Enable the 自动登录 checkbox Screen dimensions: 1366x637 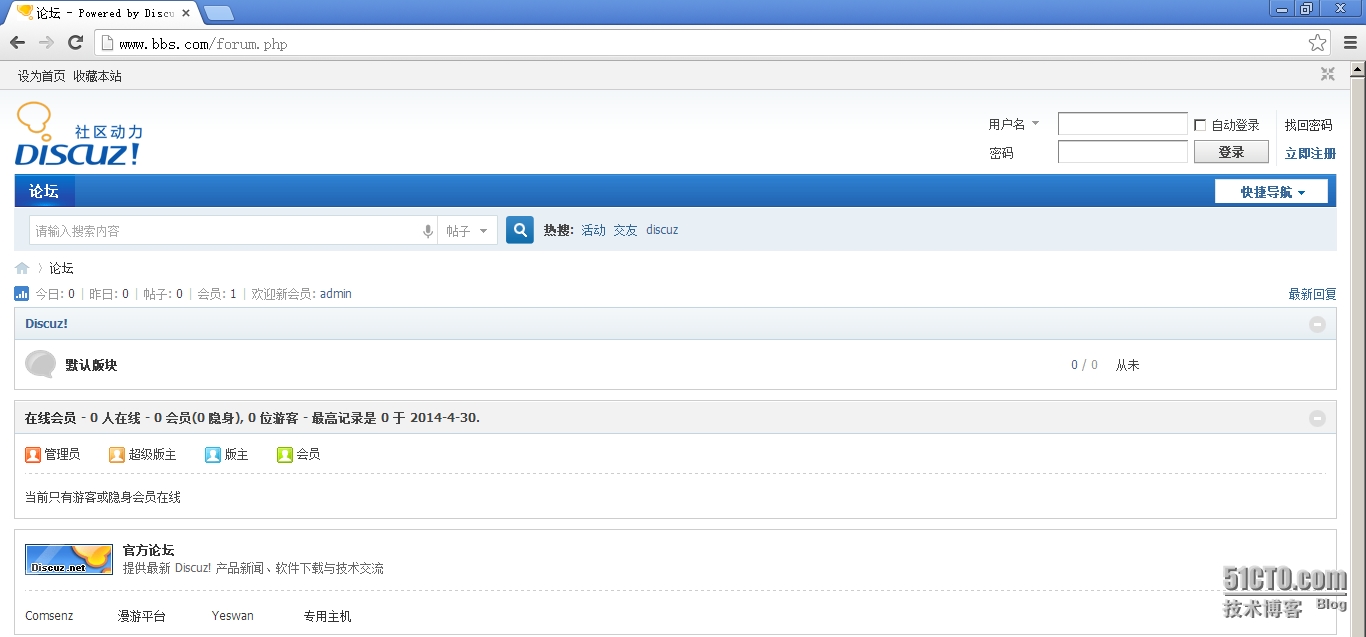[1200, 125]
